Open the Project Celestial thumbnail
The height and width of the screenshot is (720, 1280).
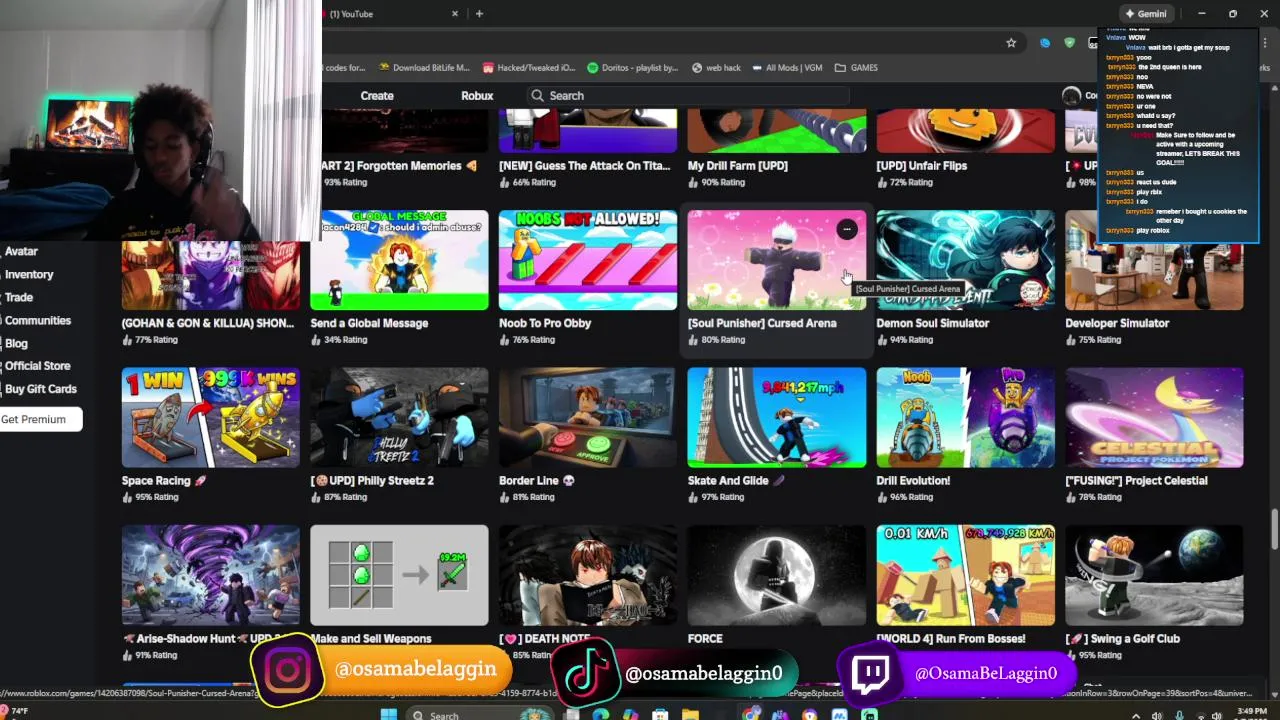click(x=1154, y=417)
